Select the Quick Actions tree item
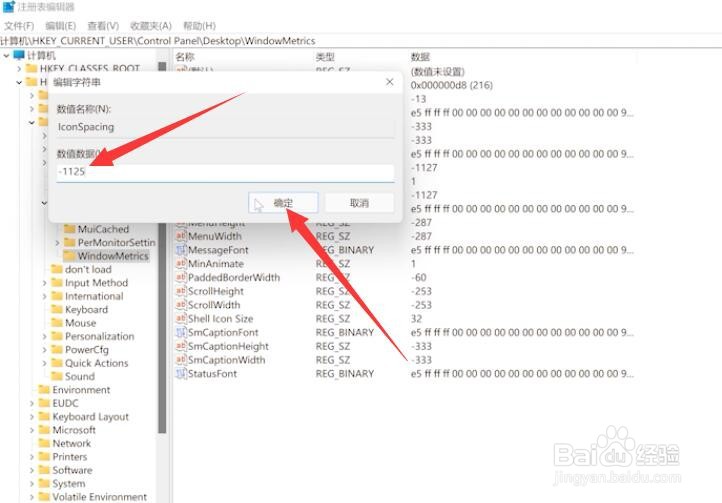Screen dimensions: 722x503 click(x=97, y=363)
